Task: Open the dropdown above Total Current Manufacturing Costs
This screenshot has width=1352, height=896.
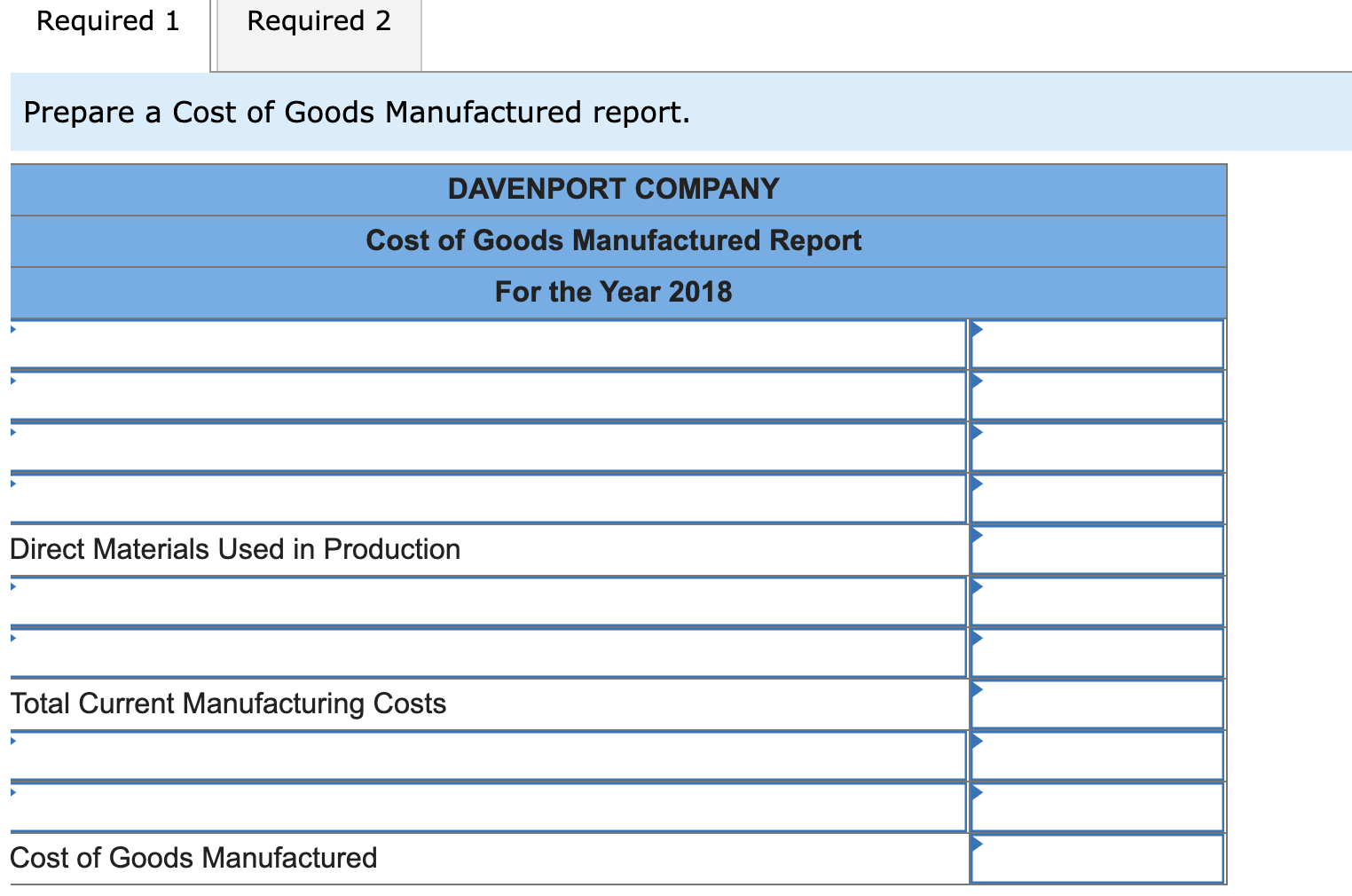Action: 12,638
